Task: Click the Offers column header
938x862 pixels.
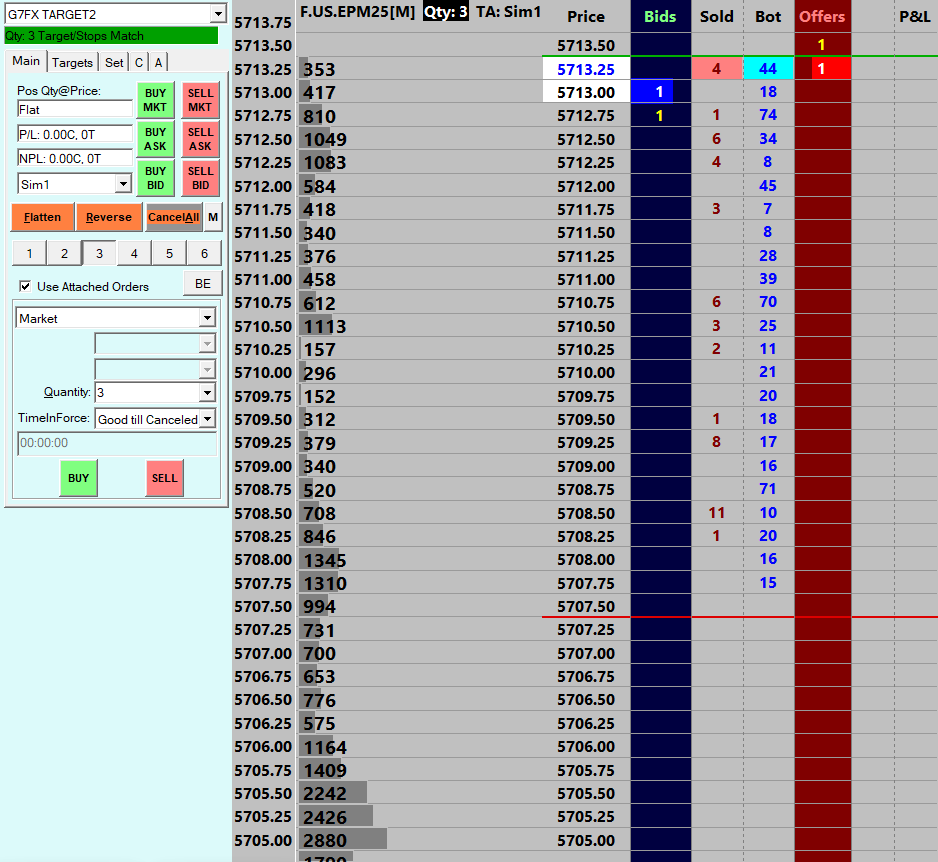Action: click(823, 16)
